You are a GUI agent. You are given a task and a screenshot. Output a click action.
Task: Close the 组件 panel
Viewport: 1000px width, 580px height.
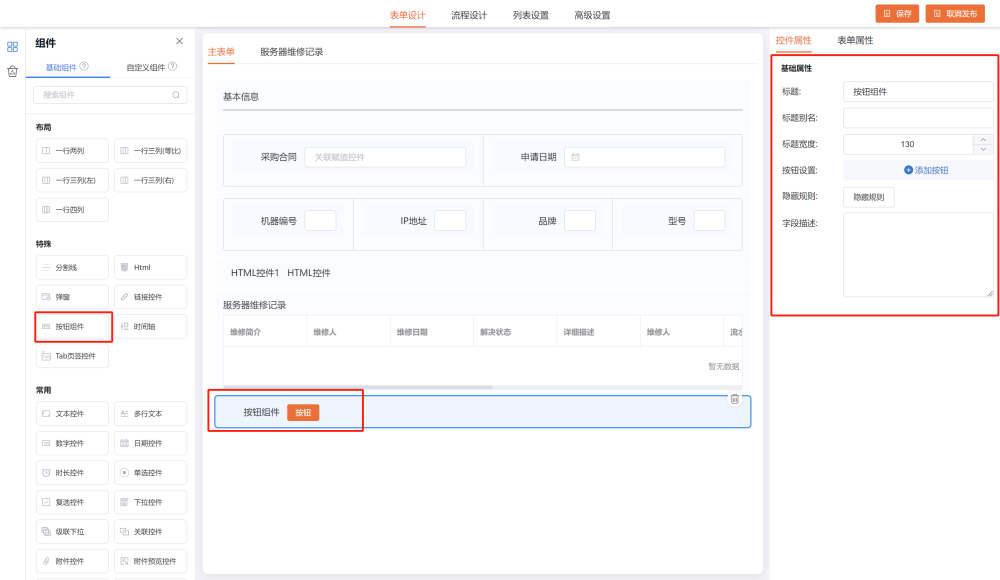180,42
